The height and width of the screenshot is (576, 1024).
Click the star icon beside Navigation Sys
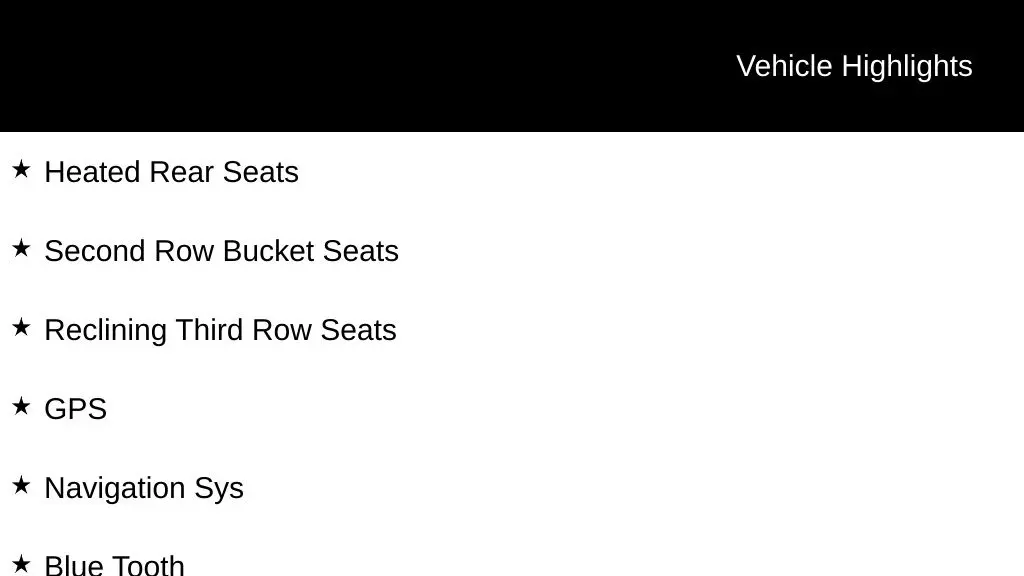pos(21,485)
